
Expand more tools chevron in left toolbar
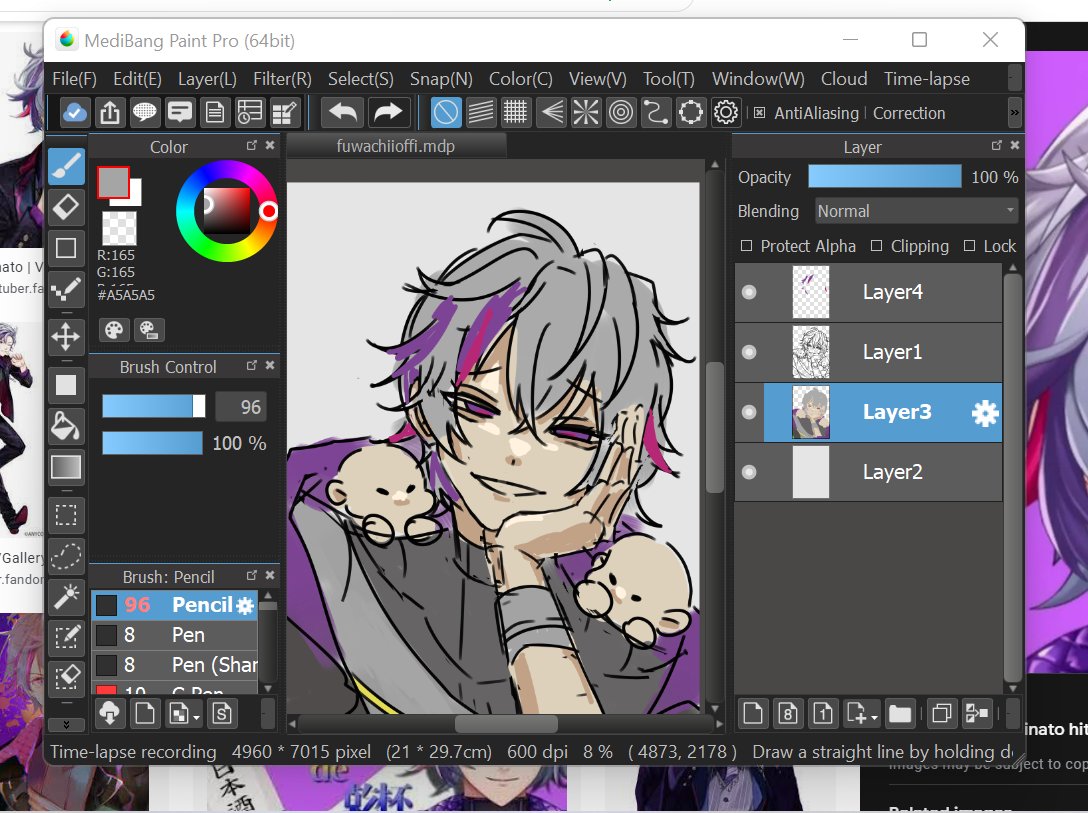67,724
